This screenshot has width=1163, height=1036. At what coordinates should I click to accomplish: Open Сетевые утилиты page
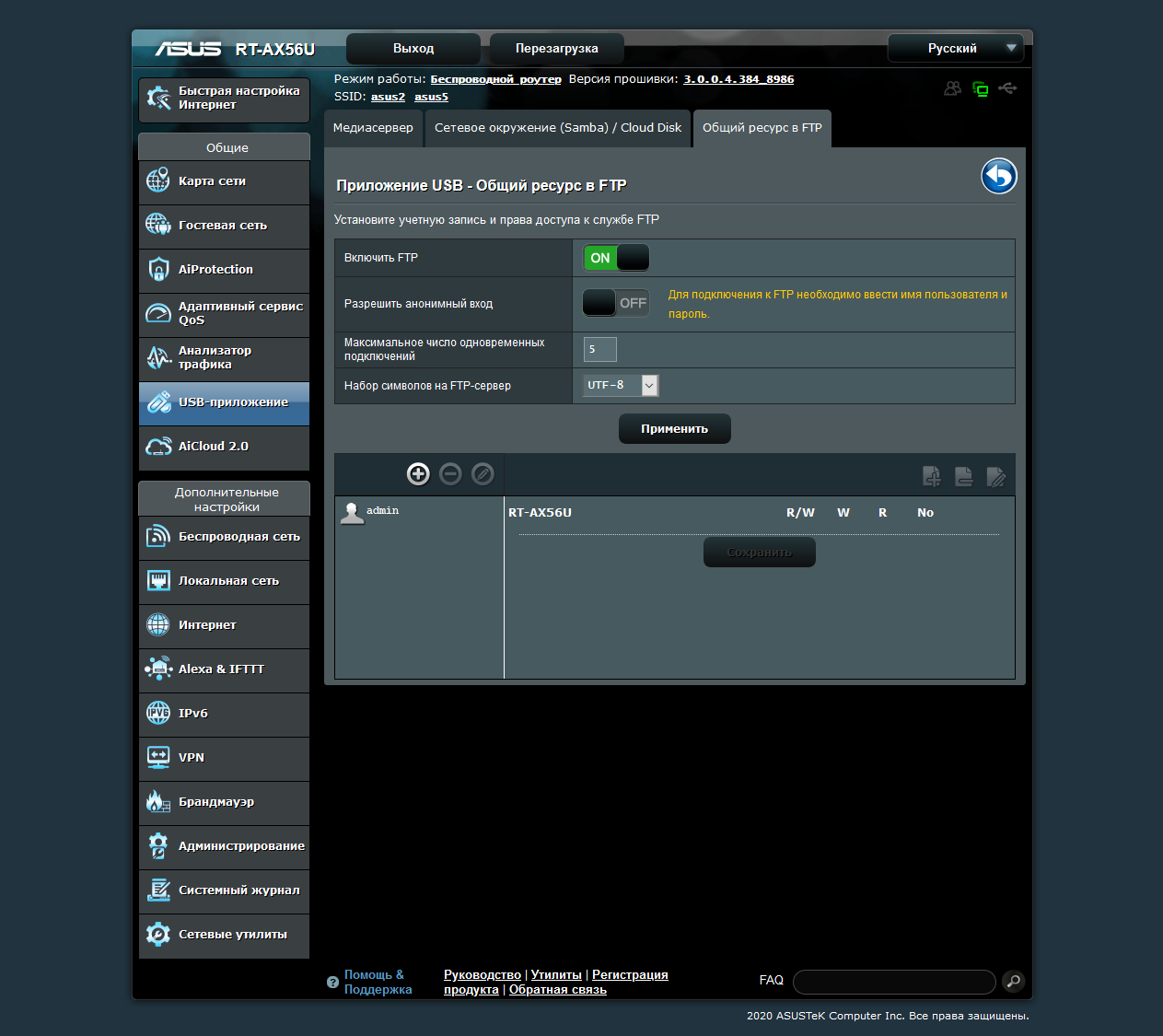[224, 935]
